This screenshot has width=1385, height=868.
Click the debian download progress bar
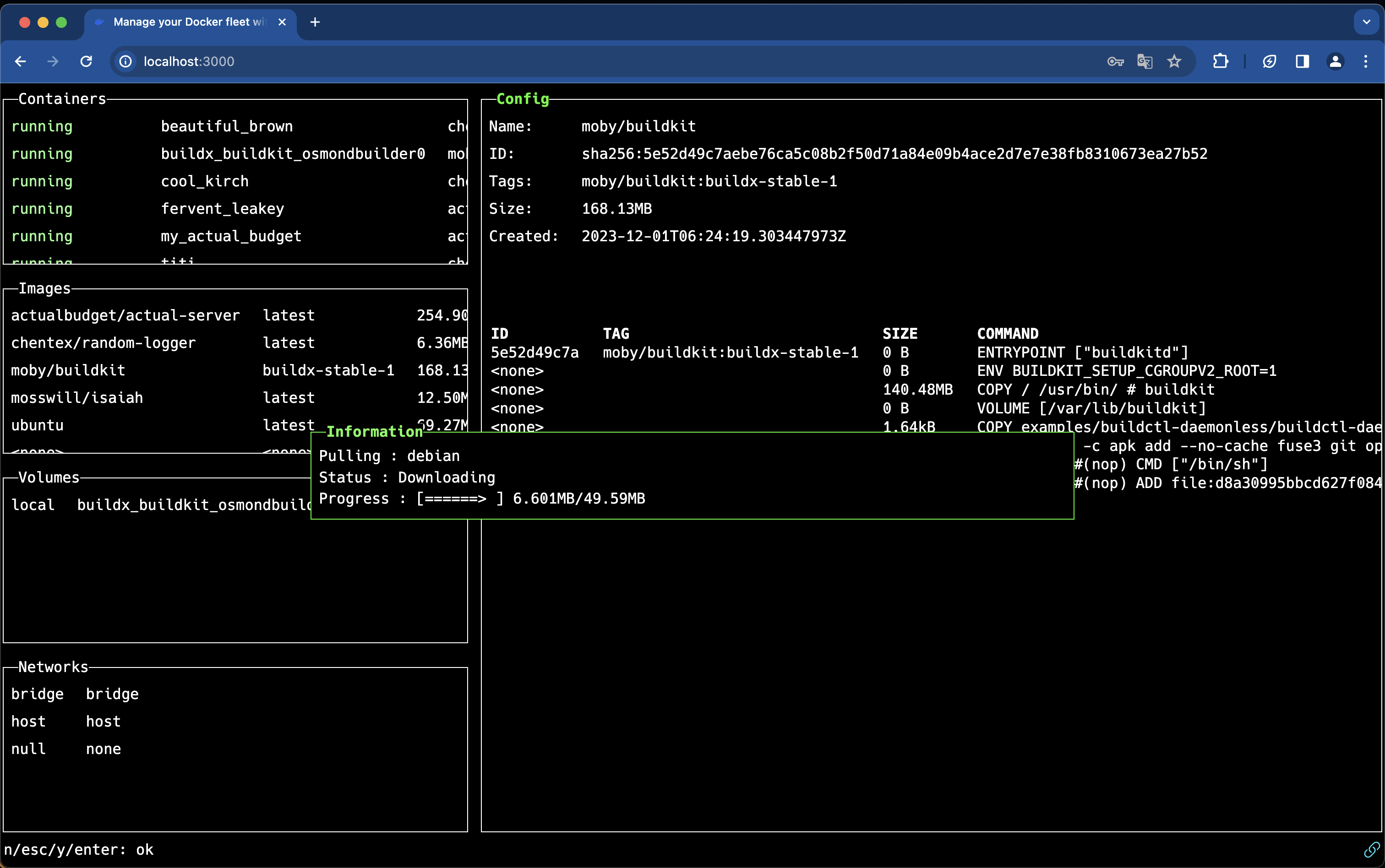[459, 498]
